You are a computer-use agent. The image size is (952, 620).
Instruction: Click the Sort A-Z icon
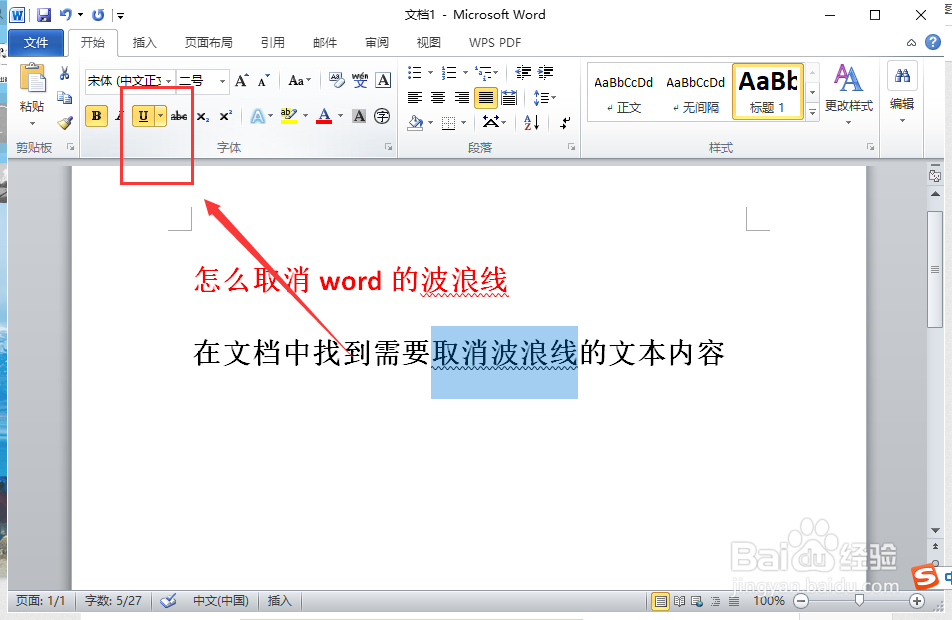tap(532, 123)
